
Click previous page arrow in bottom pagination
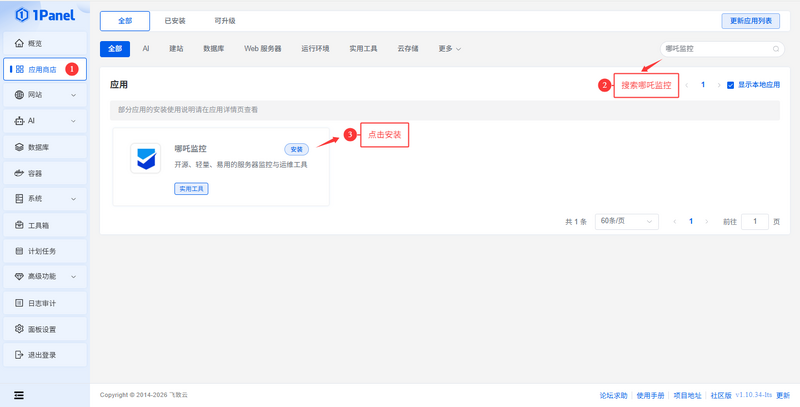pos(675,221)
